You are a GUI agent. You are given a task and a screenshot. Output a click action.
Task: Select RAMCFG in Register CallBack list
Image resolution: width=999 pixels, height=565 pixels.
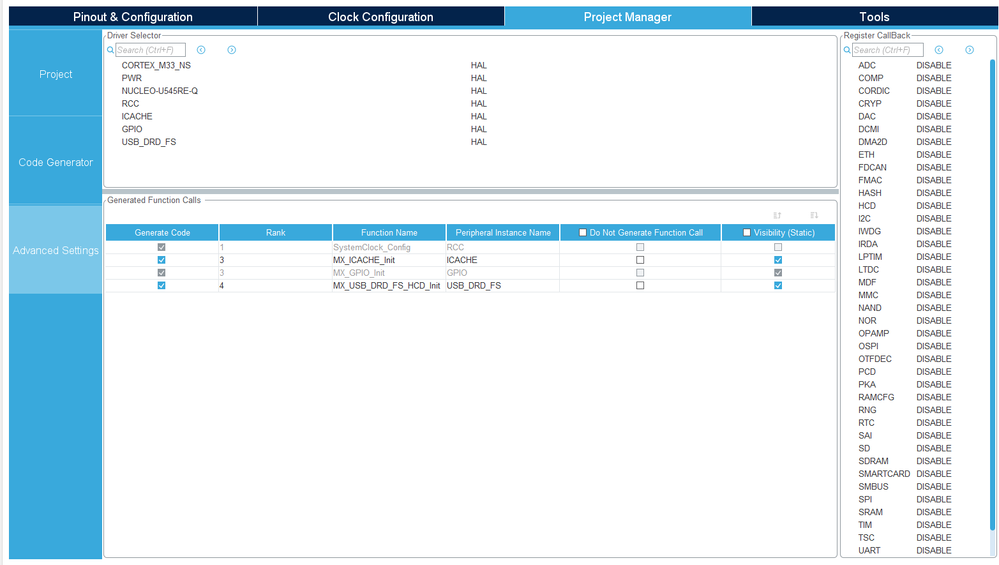pos(876,397)
